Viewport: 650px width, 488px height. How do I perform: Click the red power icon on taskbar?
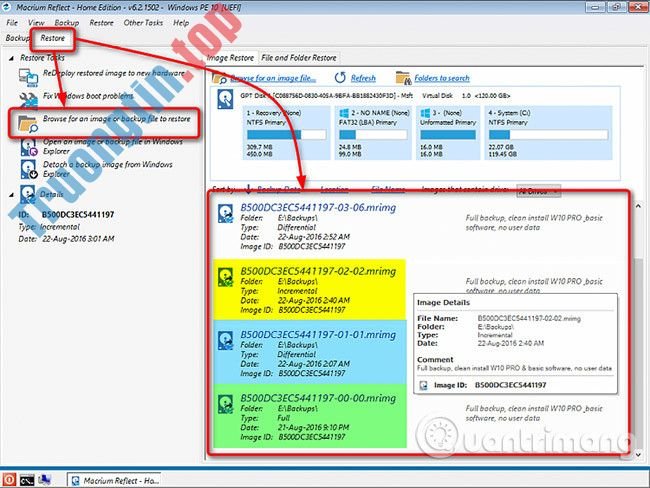click(x=9, y=480)
